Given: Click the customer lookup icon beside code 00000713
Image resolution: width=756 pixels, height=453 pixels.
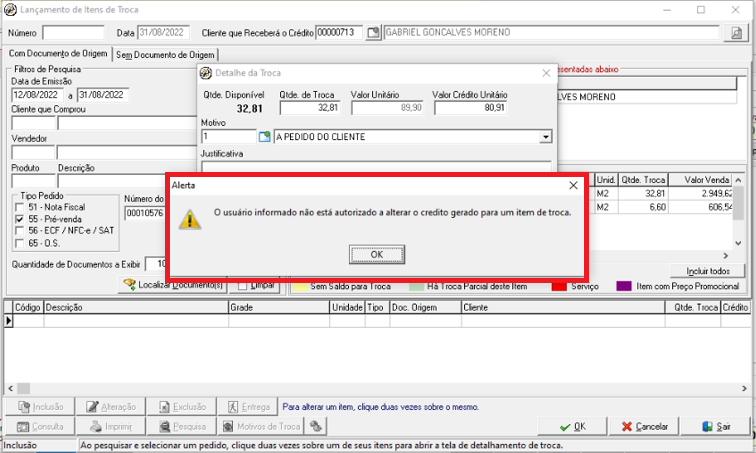Looking at the screenshot, I should coord(373,33).
